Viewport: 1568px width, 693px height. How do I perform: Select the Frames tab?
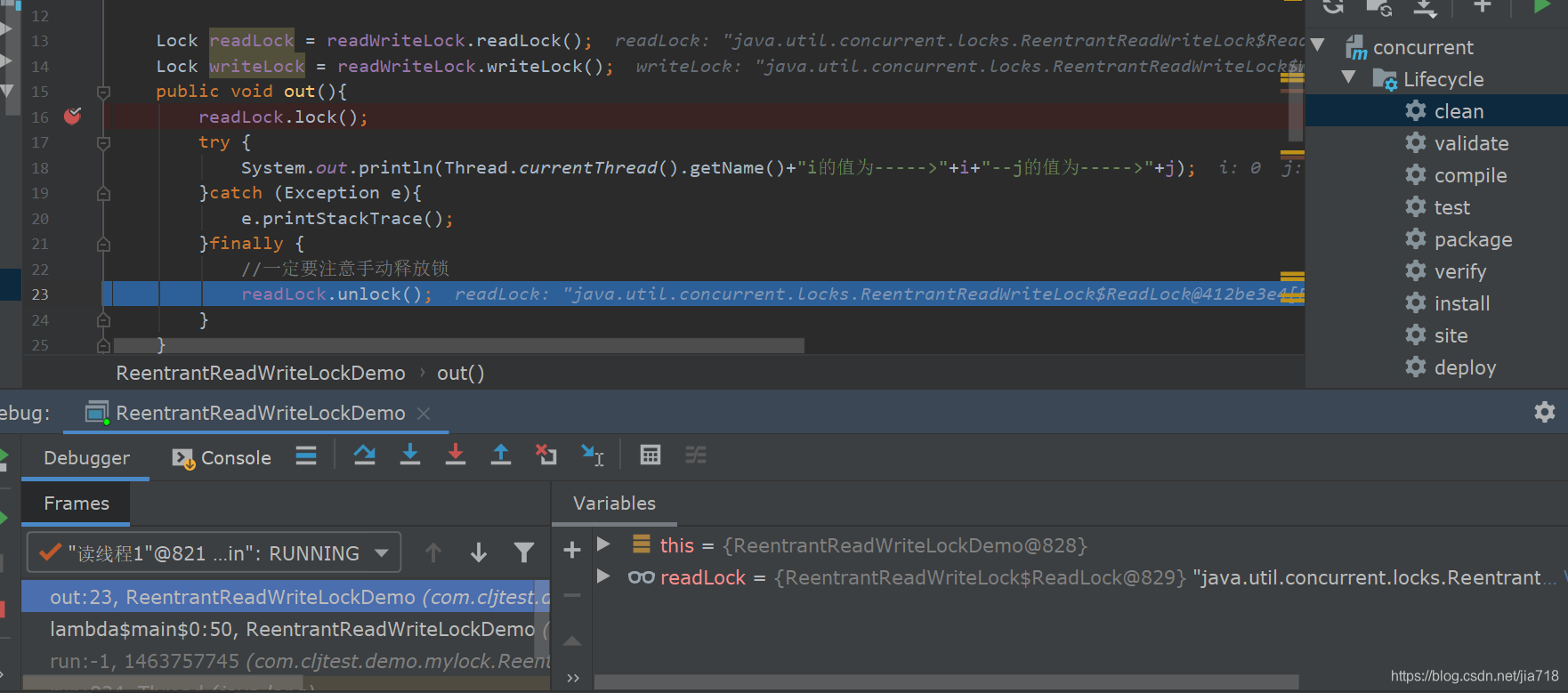[x=77, y=503]
